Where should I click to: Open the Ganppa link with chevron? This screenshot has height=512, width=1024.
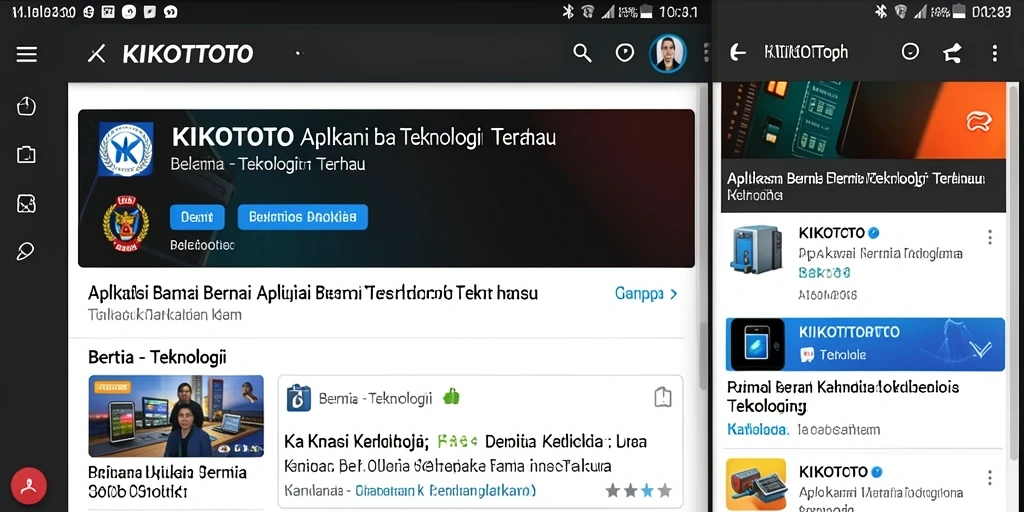pos(647,294)
